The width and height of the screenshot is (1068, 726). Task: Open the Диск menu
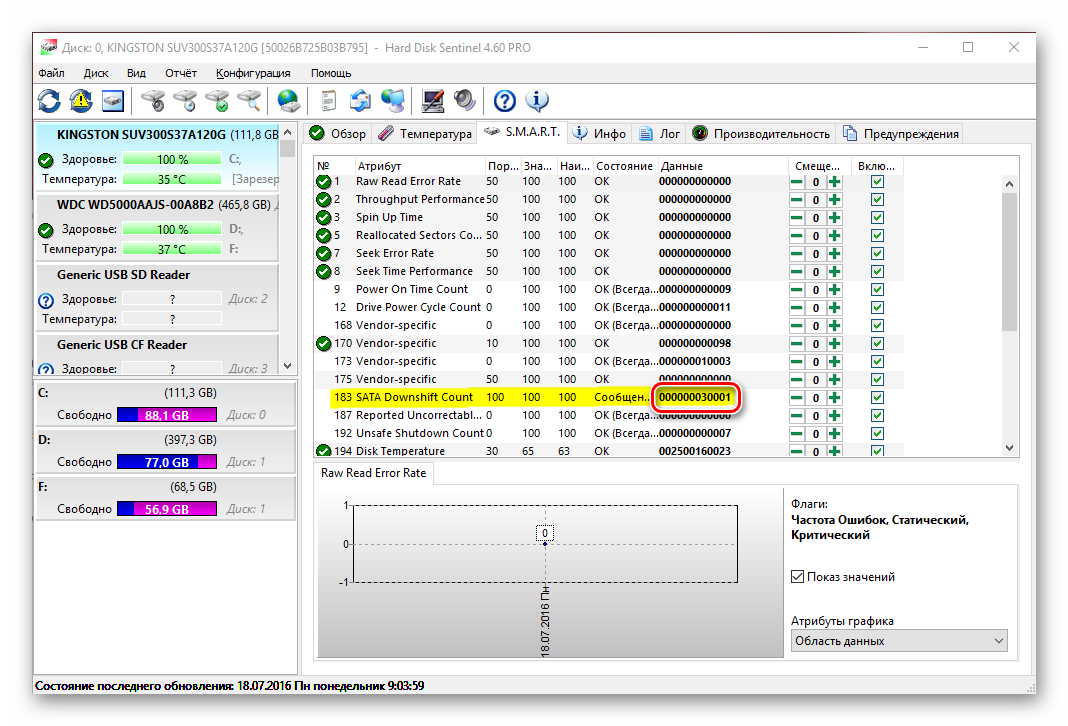(x=96, y=73)
